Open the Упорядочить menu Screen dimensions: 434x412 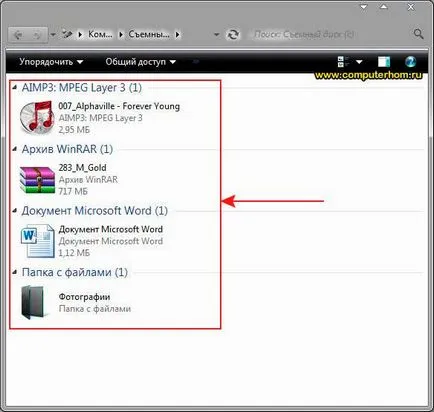click(51, 62)
